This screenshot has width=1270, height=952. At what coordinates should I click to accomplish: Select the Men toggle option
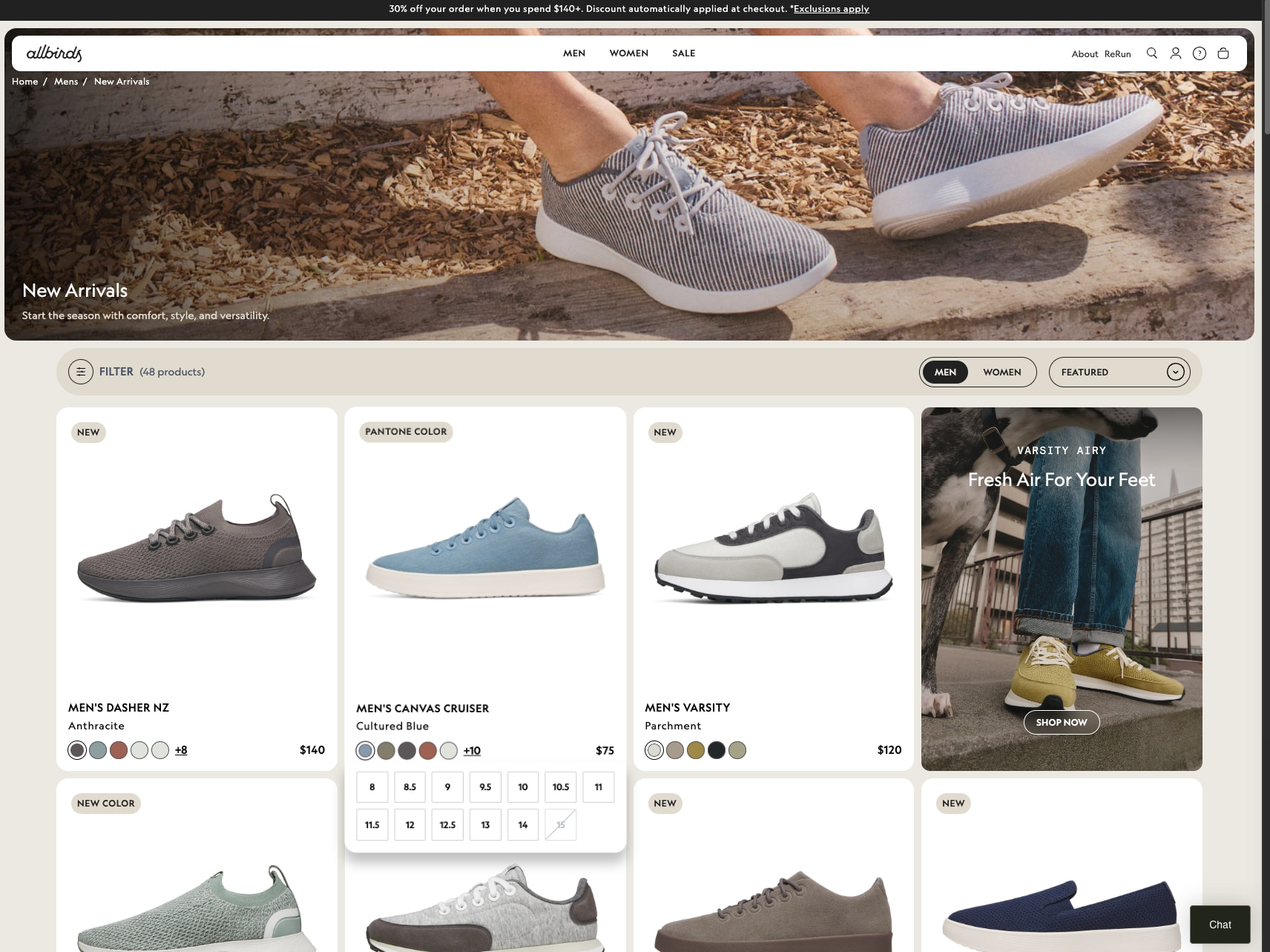[x=945, y=372]
